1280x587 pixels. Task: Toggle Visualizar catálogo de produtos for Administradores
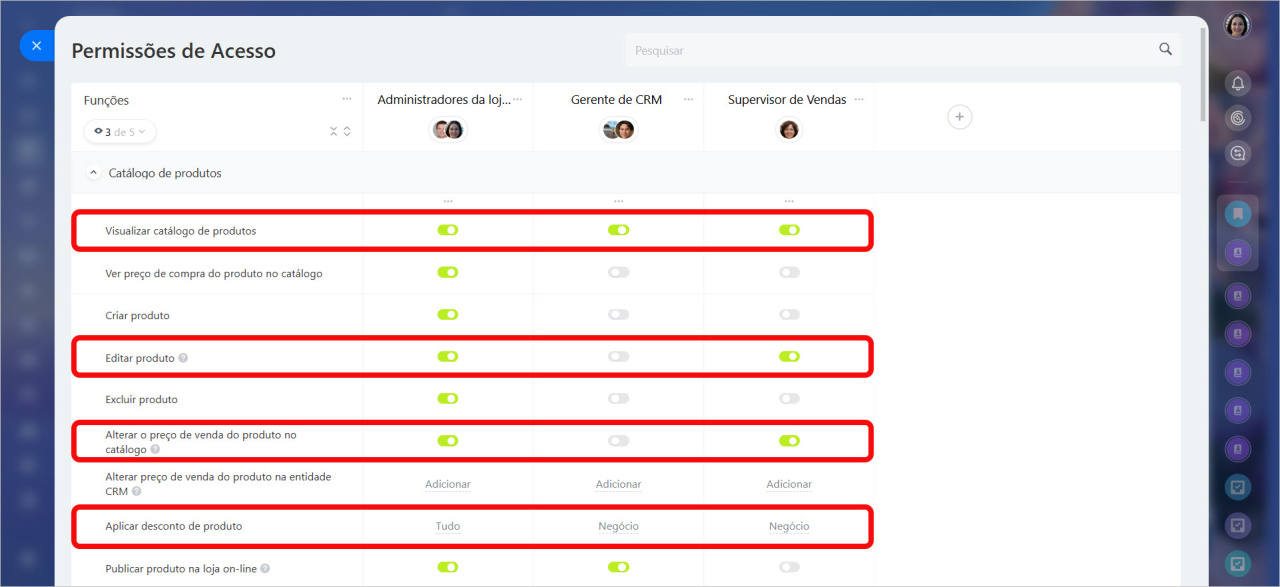click(x=448, y=230)
